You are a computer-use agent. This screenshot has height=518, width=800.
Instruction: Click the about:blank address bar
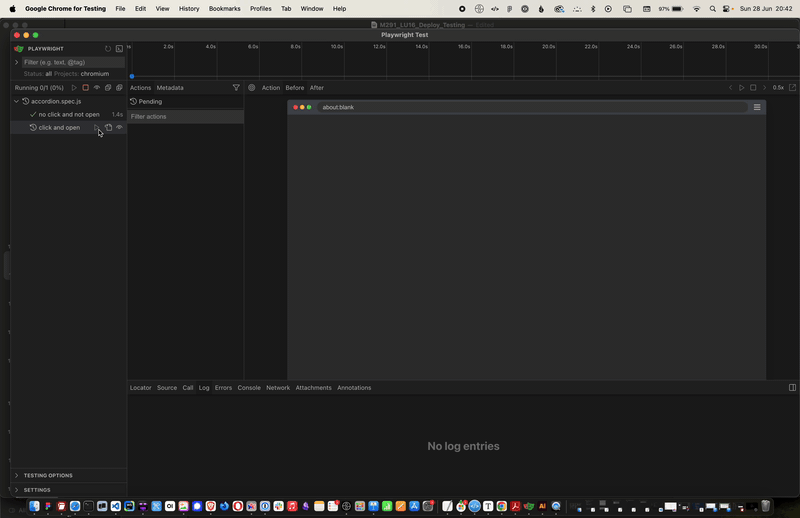(x=532, y=107)
